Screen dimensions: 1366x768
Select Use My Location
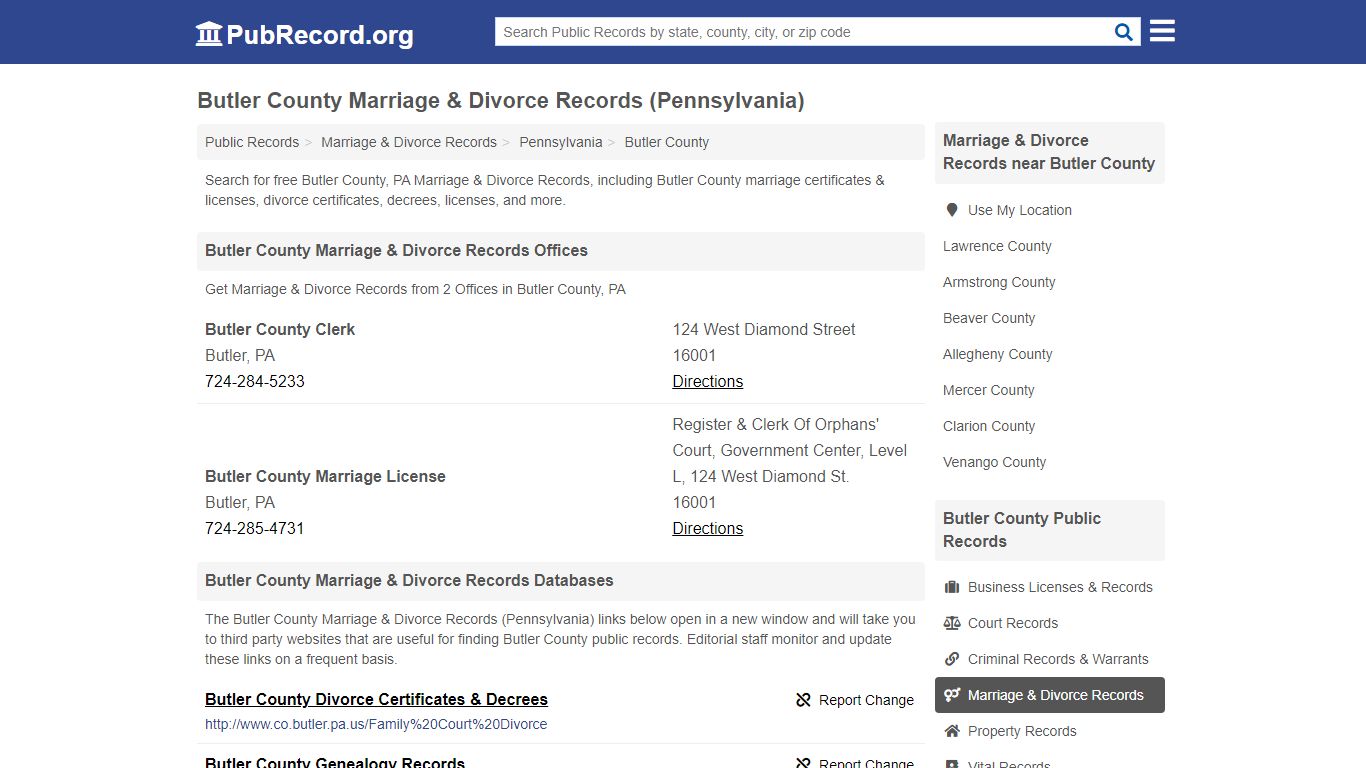click(1020, 210)
